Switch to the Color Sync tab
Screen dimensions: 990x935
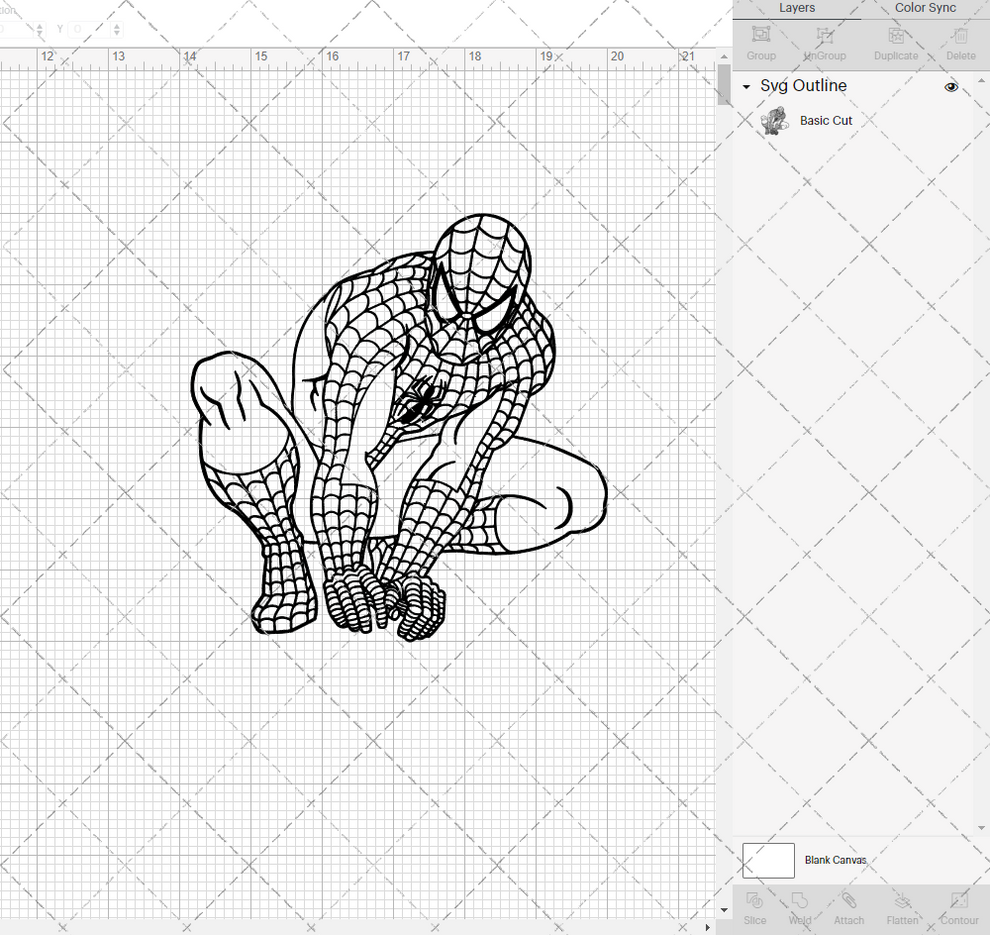point(924,8)
